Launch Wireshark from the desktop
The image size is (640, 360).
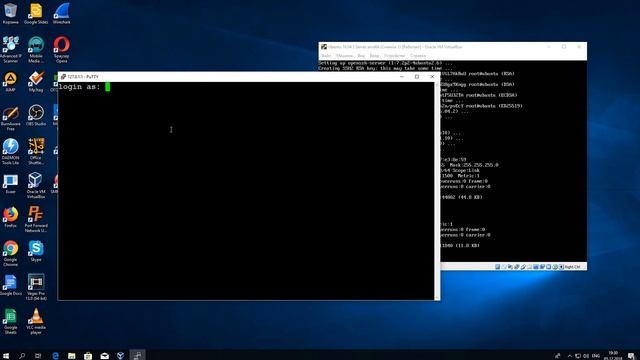62,12
